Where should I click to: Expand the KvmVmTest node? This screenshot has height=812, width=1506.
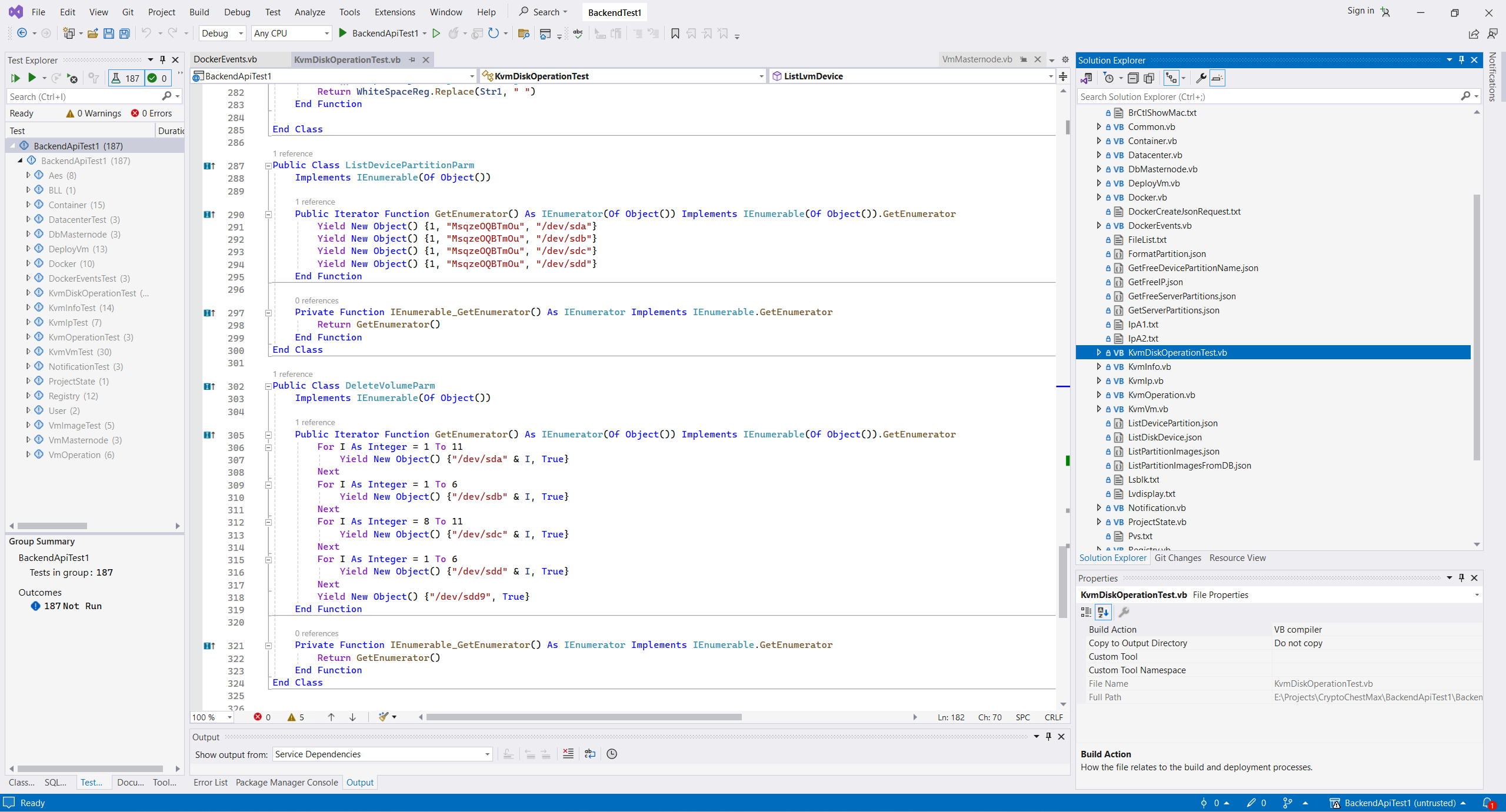click(28, 352)
